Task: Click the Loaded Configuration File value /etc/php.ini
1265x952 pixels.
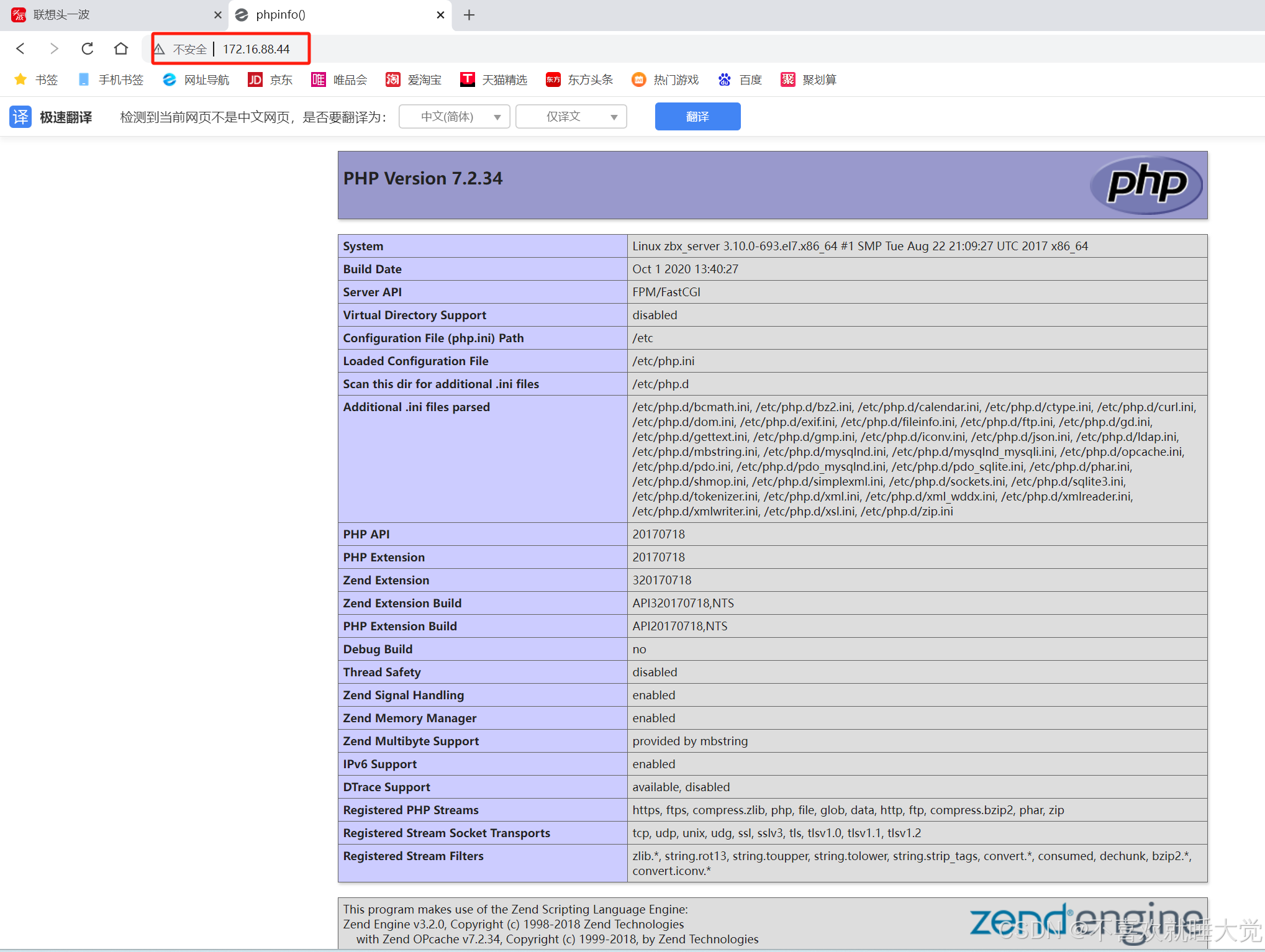Action: [663, 361]
